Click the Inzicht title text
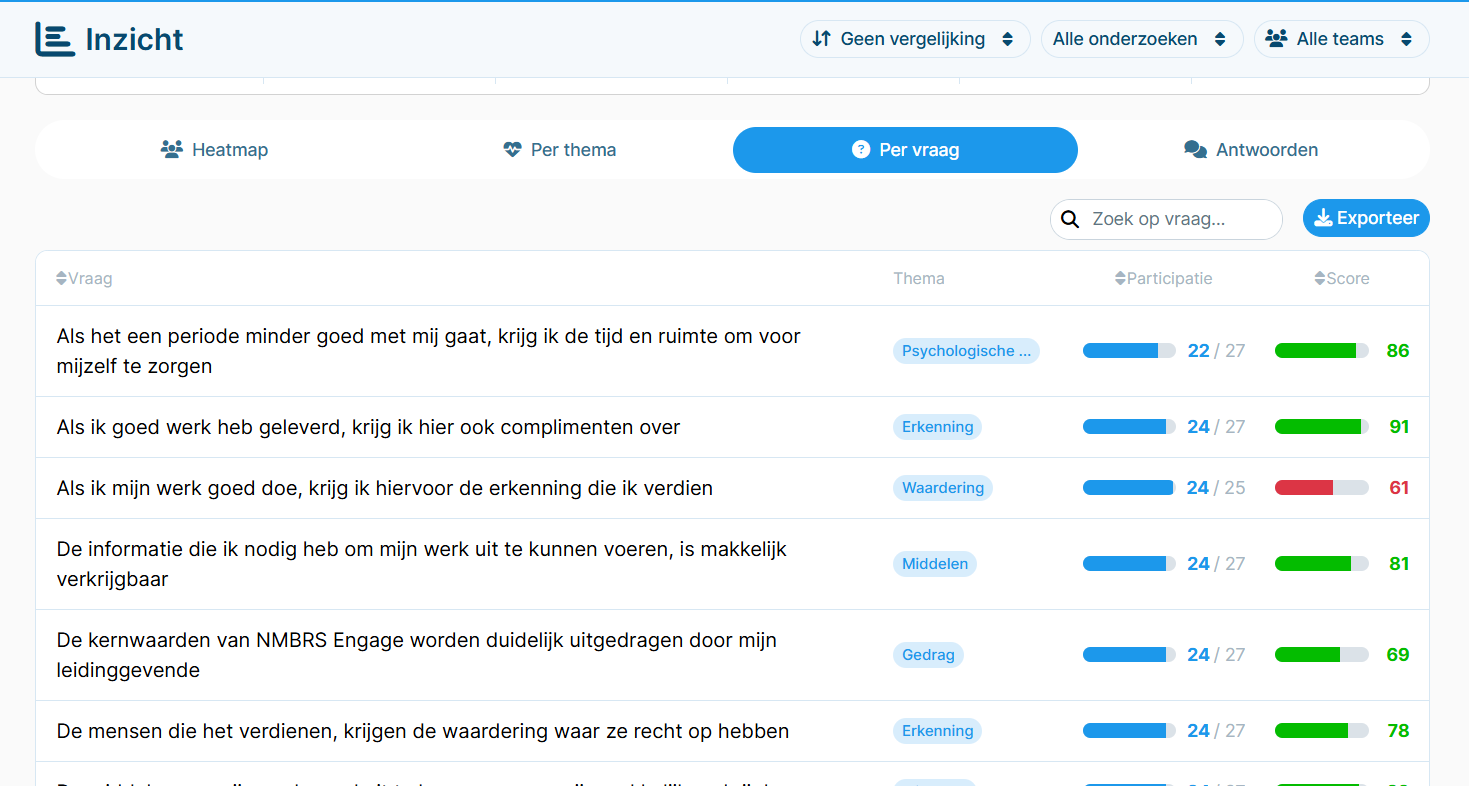Image resolution: width=1469 pixels, height=786 pixels. (135, 39)
